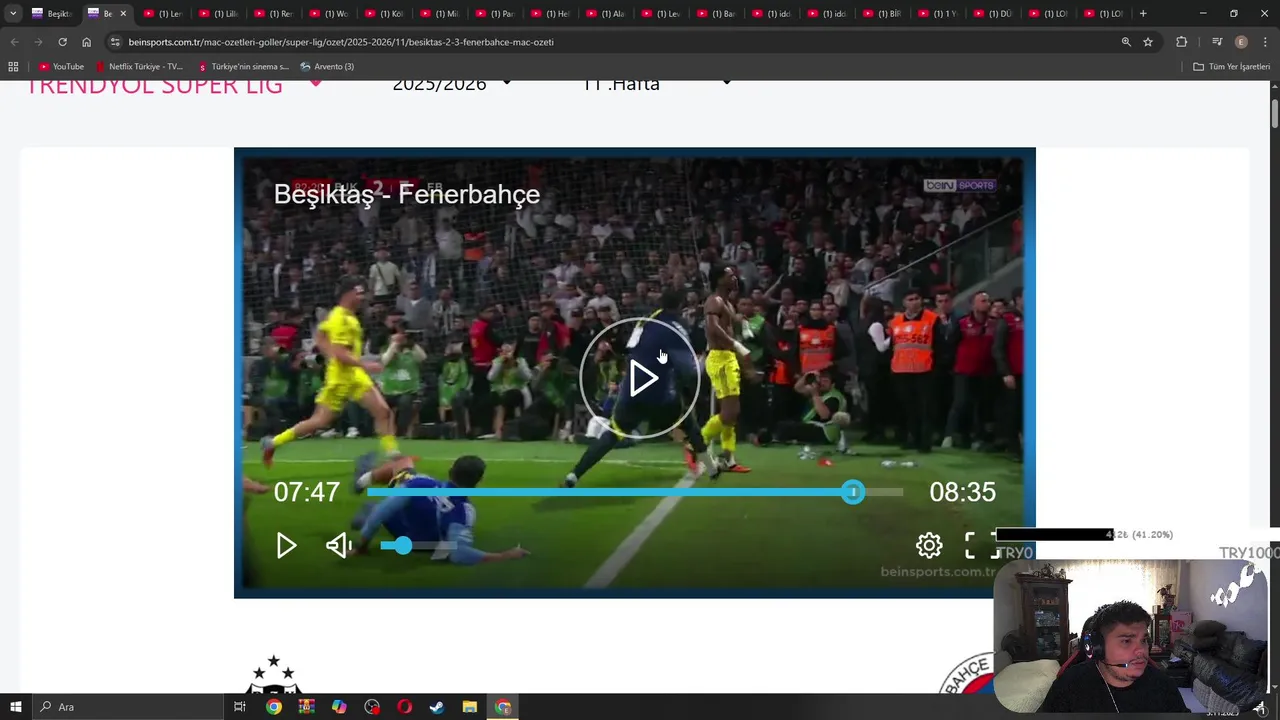Mute the video using the speaker icon
The height and width of the screenshot is (720, 1280).
pos(339,545)
